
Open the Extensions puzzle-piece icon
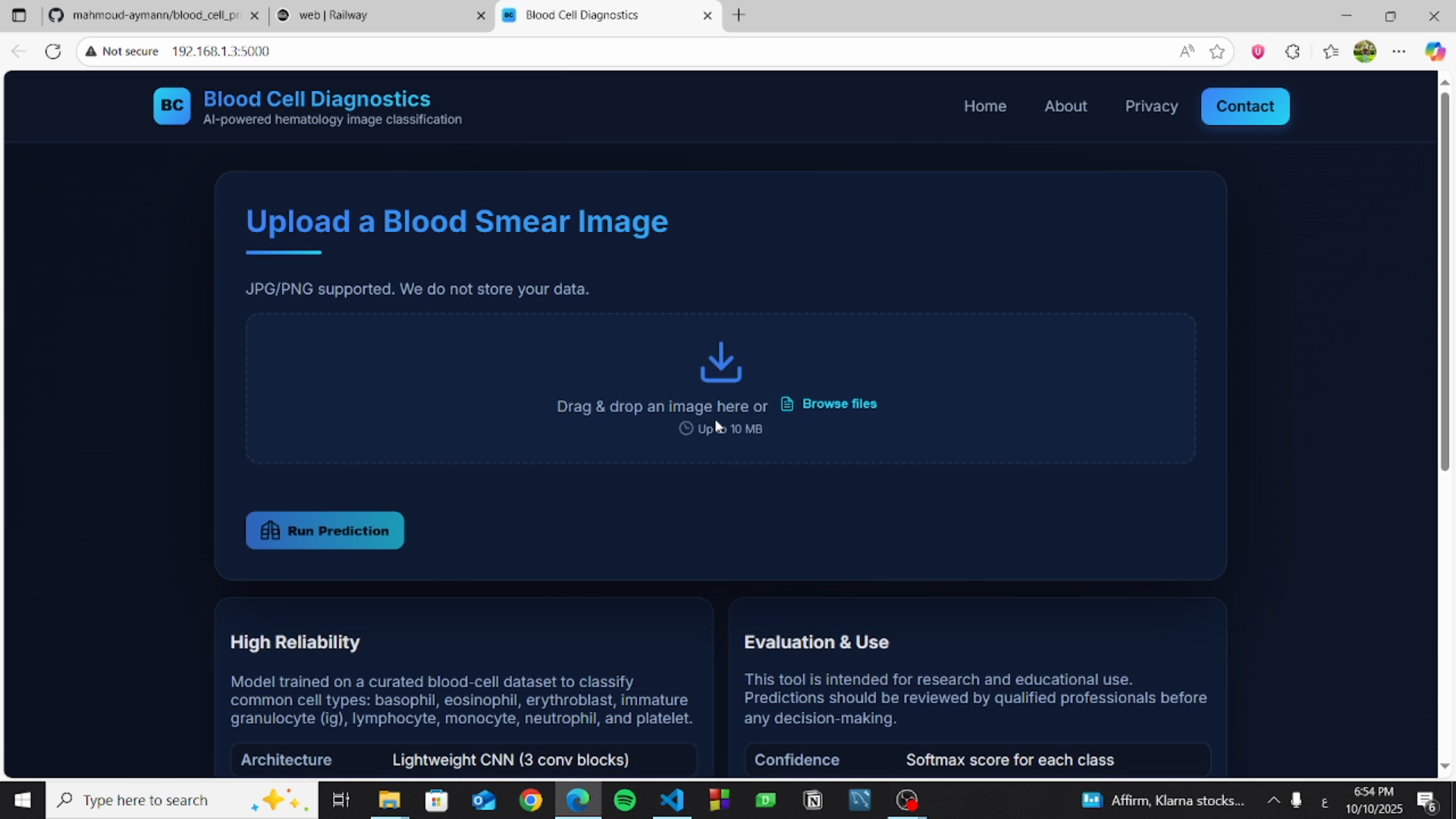point(1293,51)
